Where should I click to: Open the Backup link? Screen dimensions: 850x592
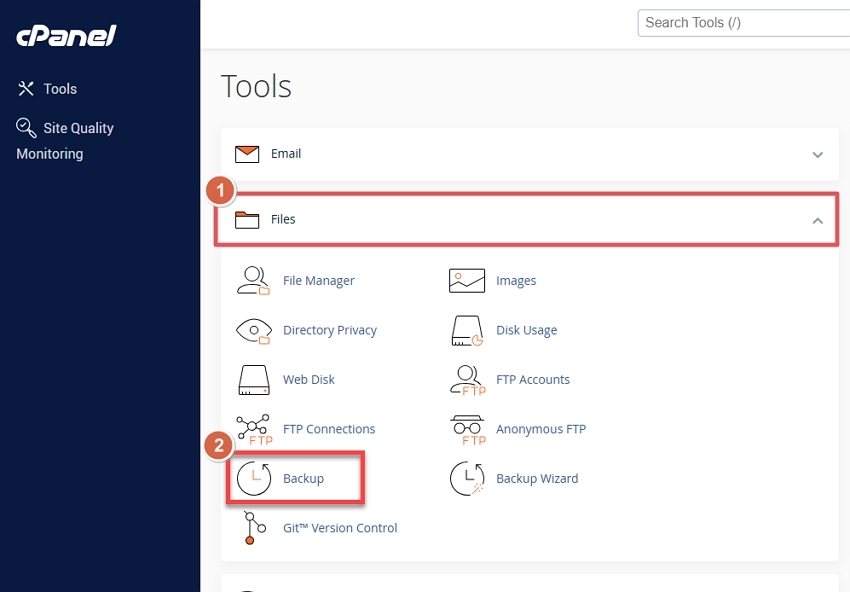click(x=303, y=479)
